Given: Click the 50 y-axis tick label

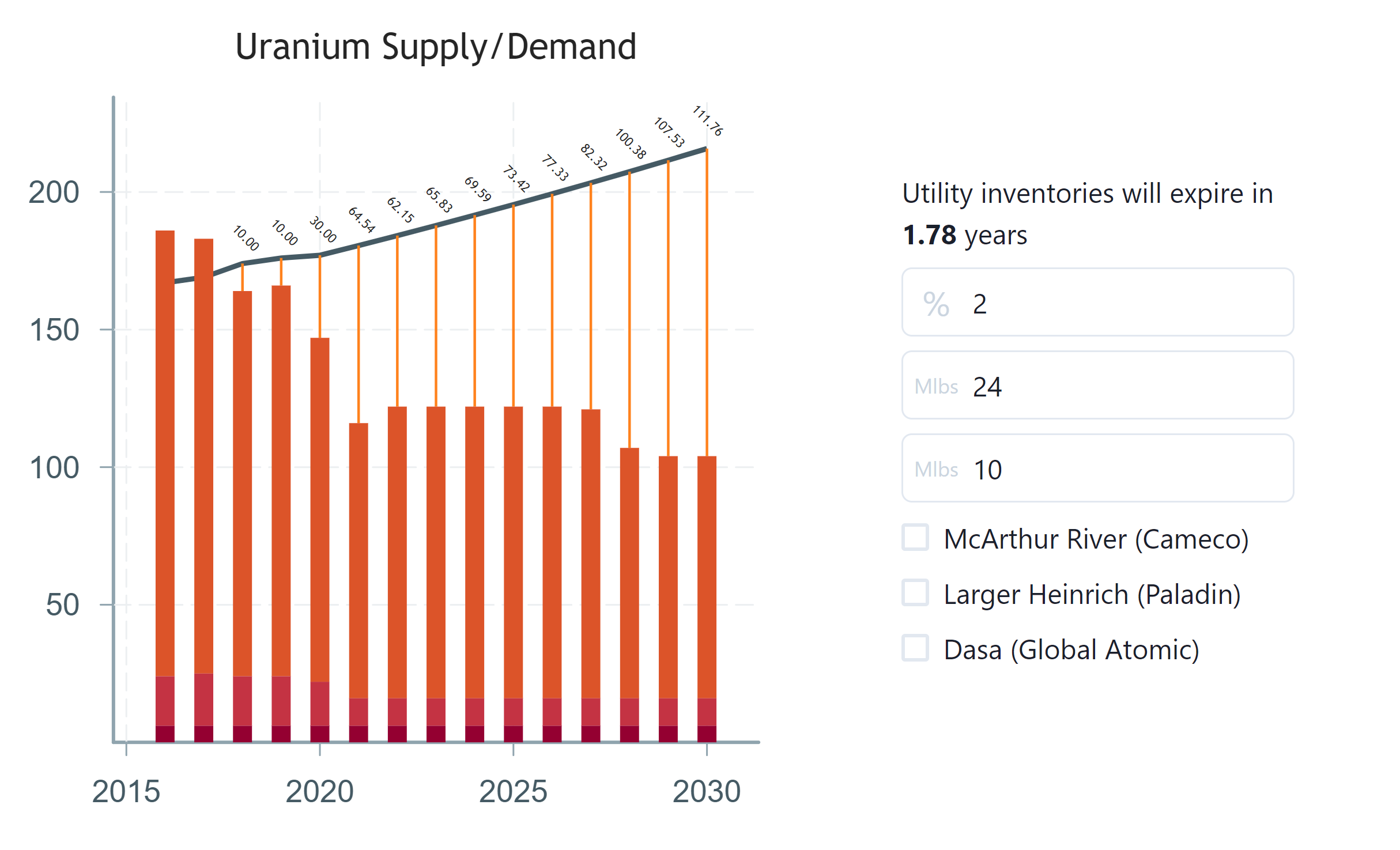Looking at the screenshot, I should (62, 605).
